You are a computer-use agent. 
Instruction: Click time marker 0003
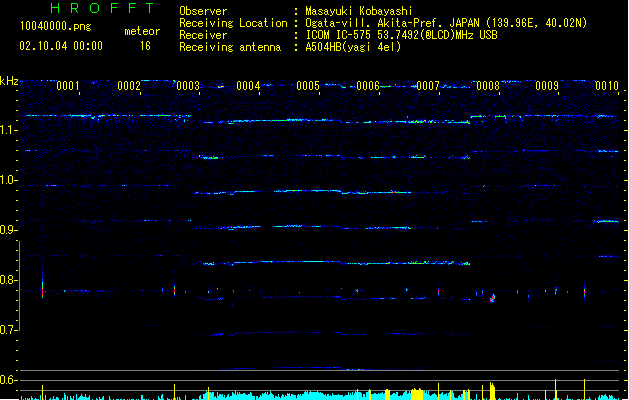pyautogui.click(x=188, y=86)
